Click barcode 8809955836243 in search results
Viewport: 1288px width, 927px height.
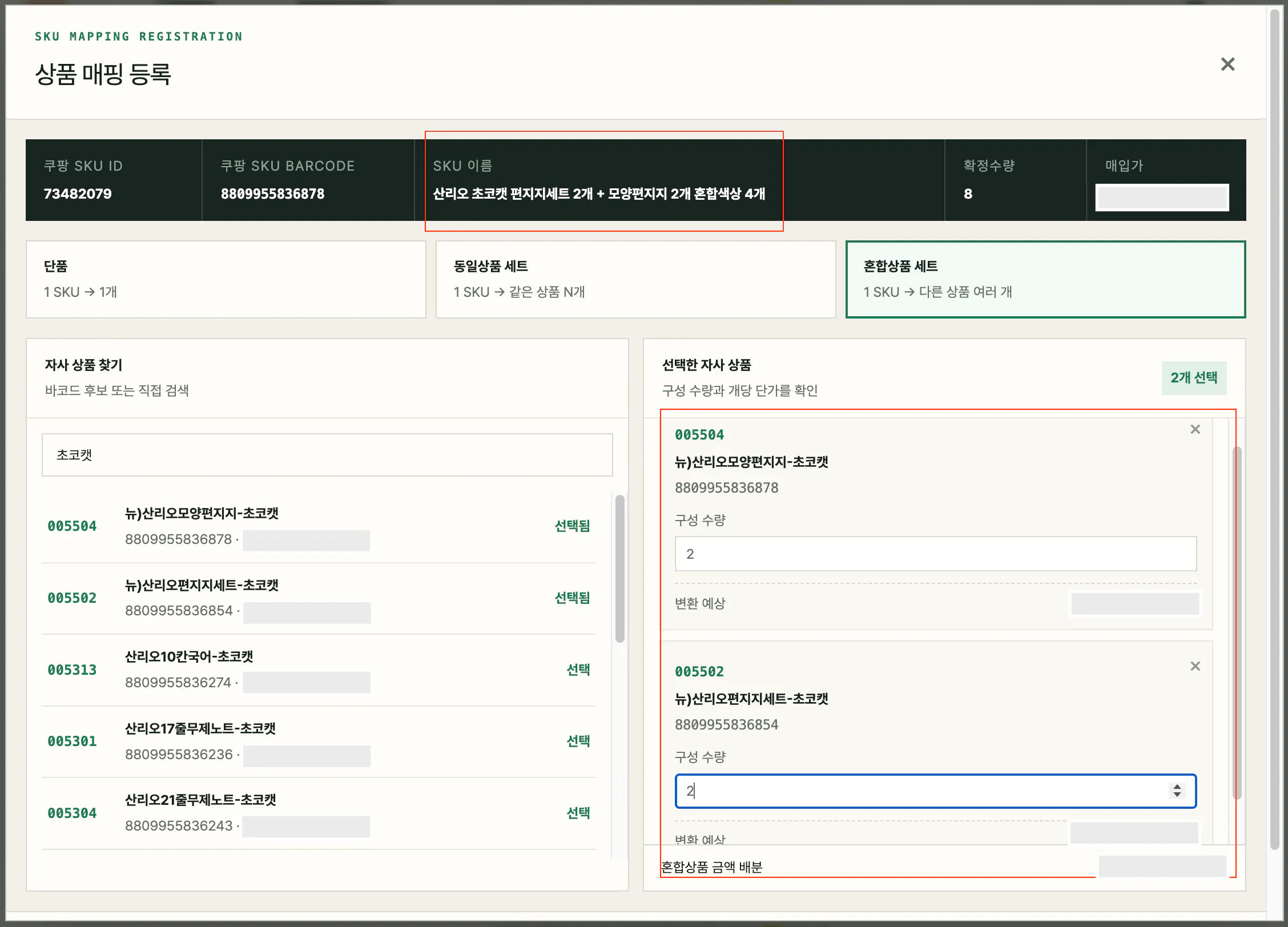pyautogui.click(x=179, y=826)
